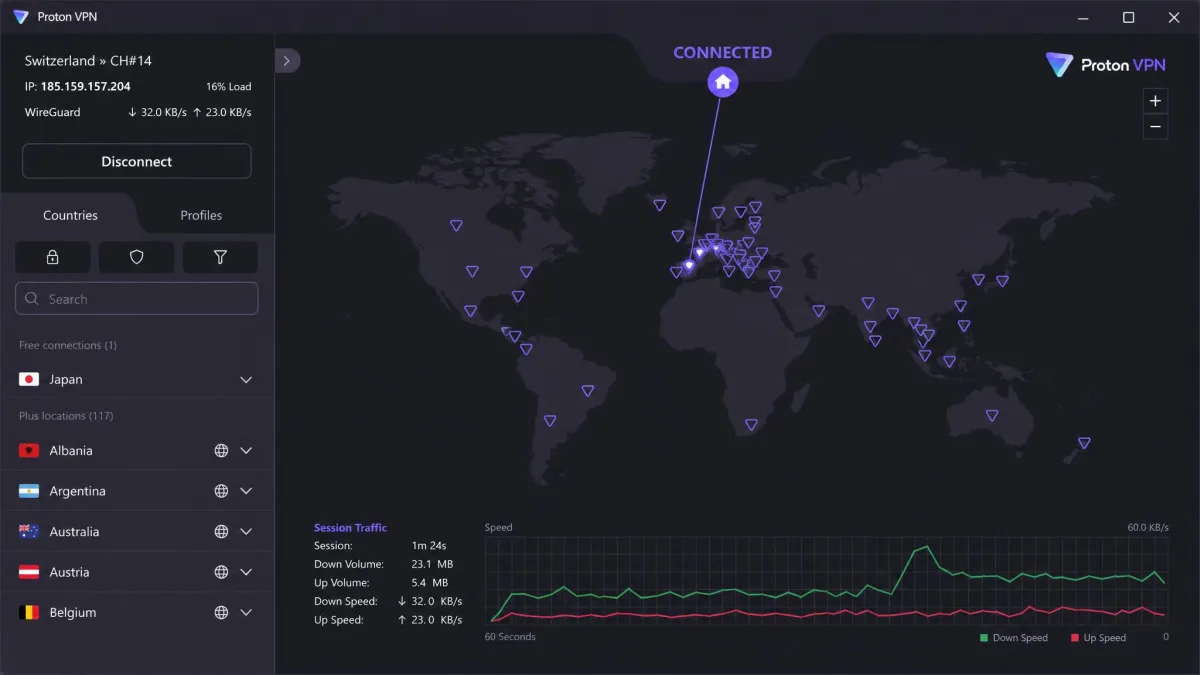Click the Proton VPN title bar logo
1200x675 pixels.
(21, 17)
